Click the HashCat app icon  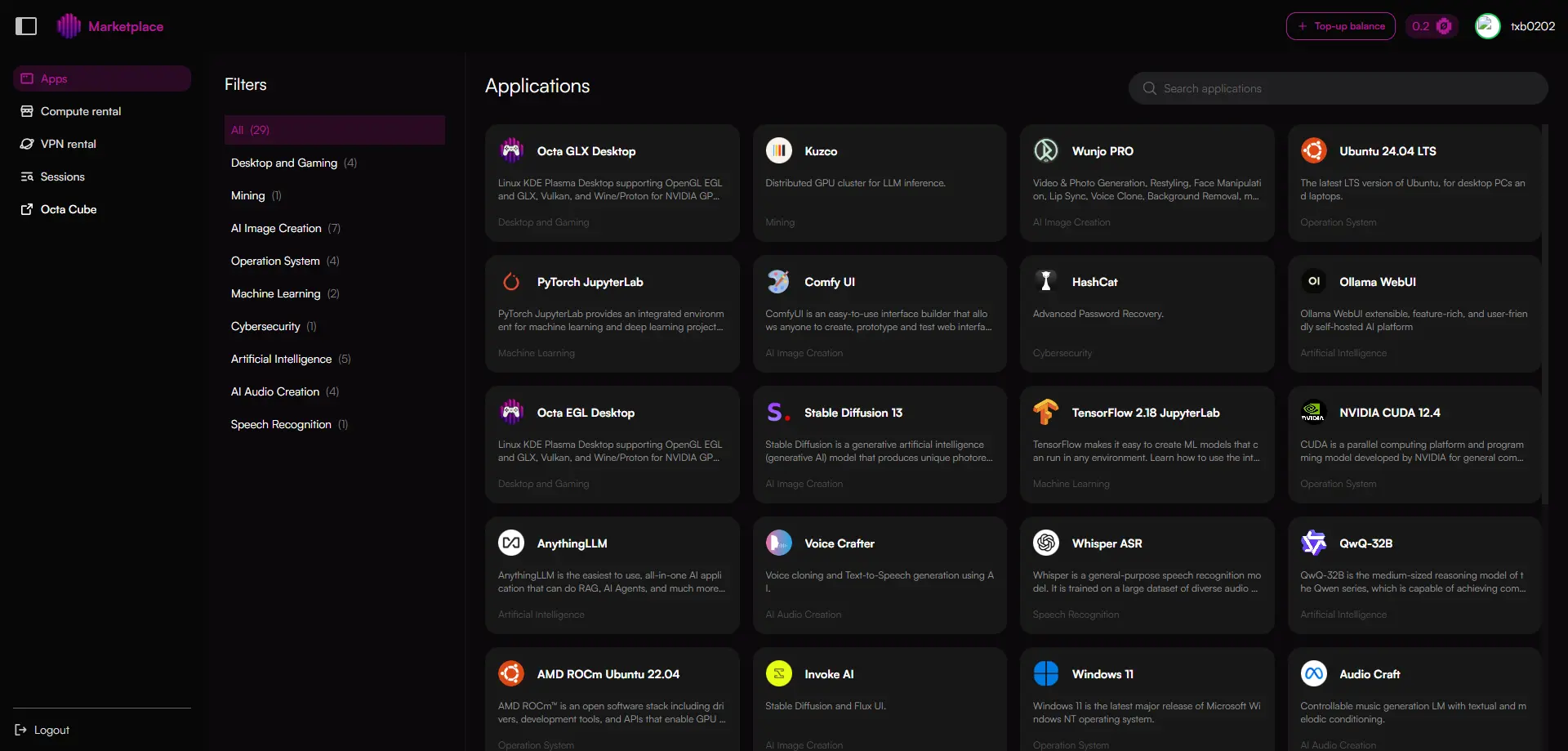tap(1046, 281)
